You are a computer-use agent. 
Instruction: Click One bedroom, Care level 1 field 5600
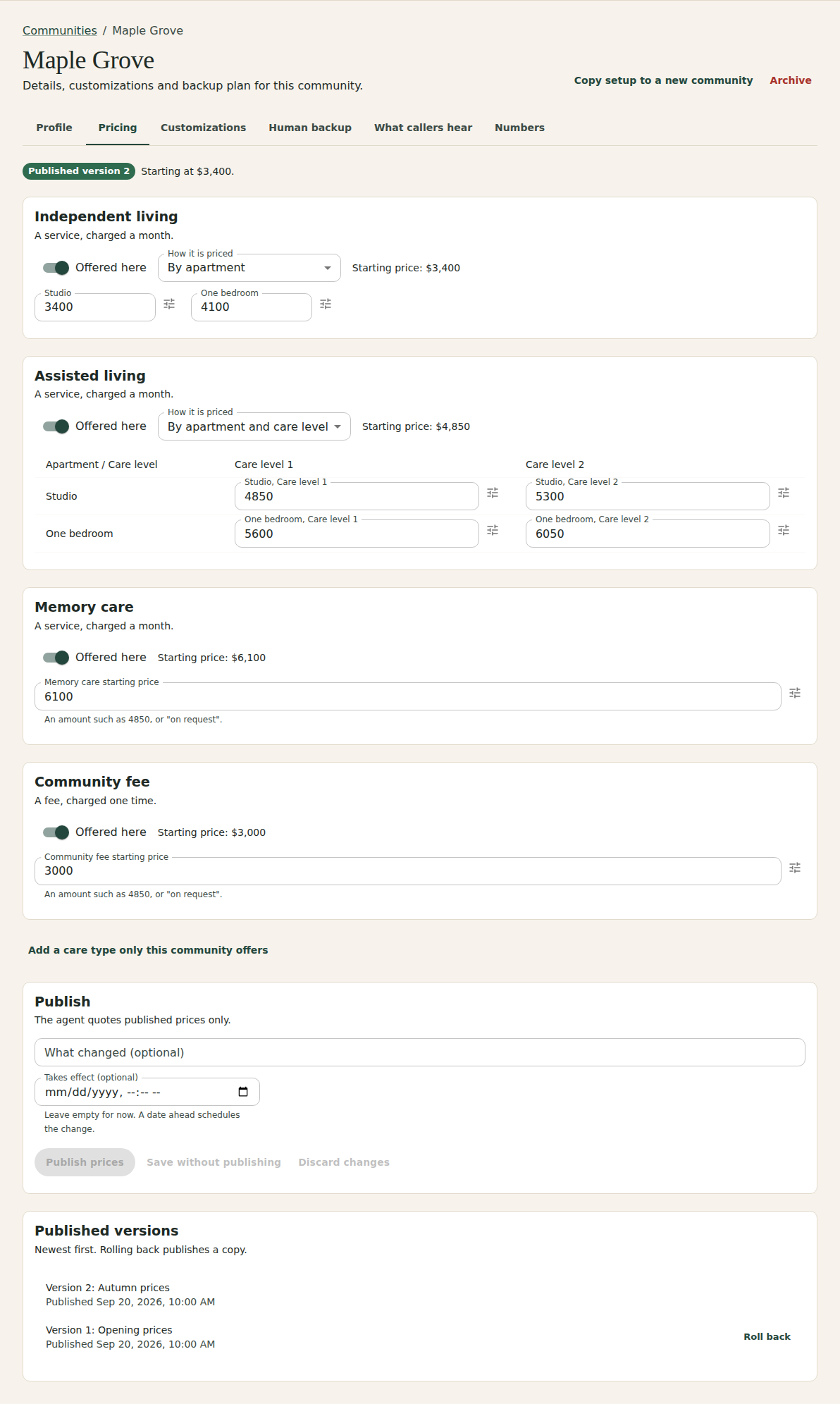[x=357, y=534]
